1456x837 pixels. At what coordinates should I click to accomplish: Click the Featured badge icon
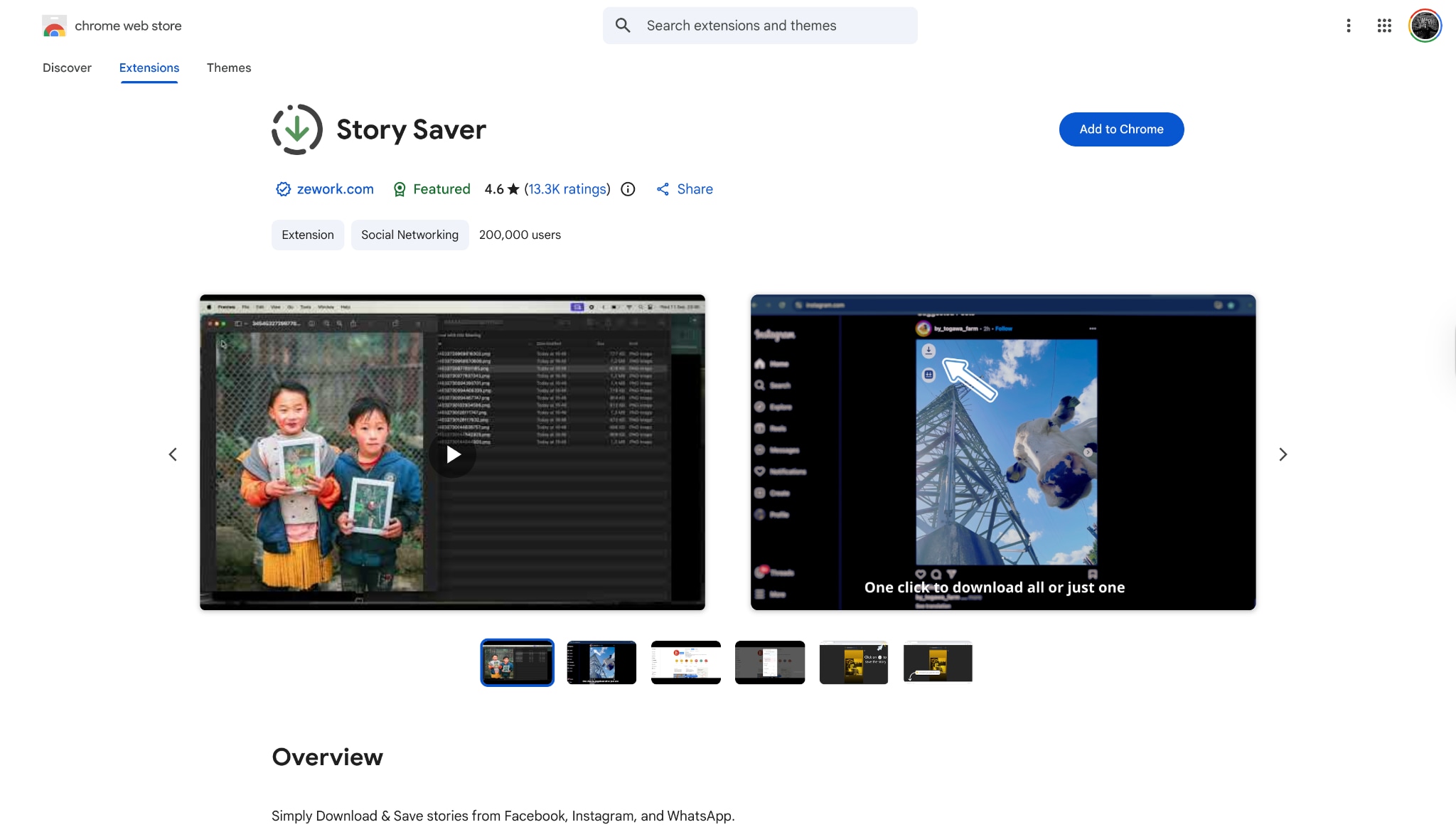click(x=400, y=189)
